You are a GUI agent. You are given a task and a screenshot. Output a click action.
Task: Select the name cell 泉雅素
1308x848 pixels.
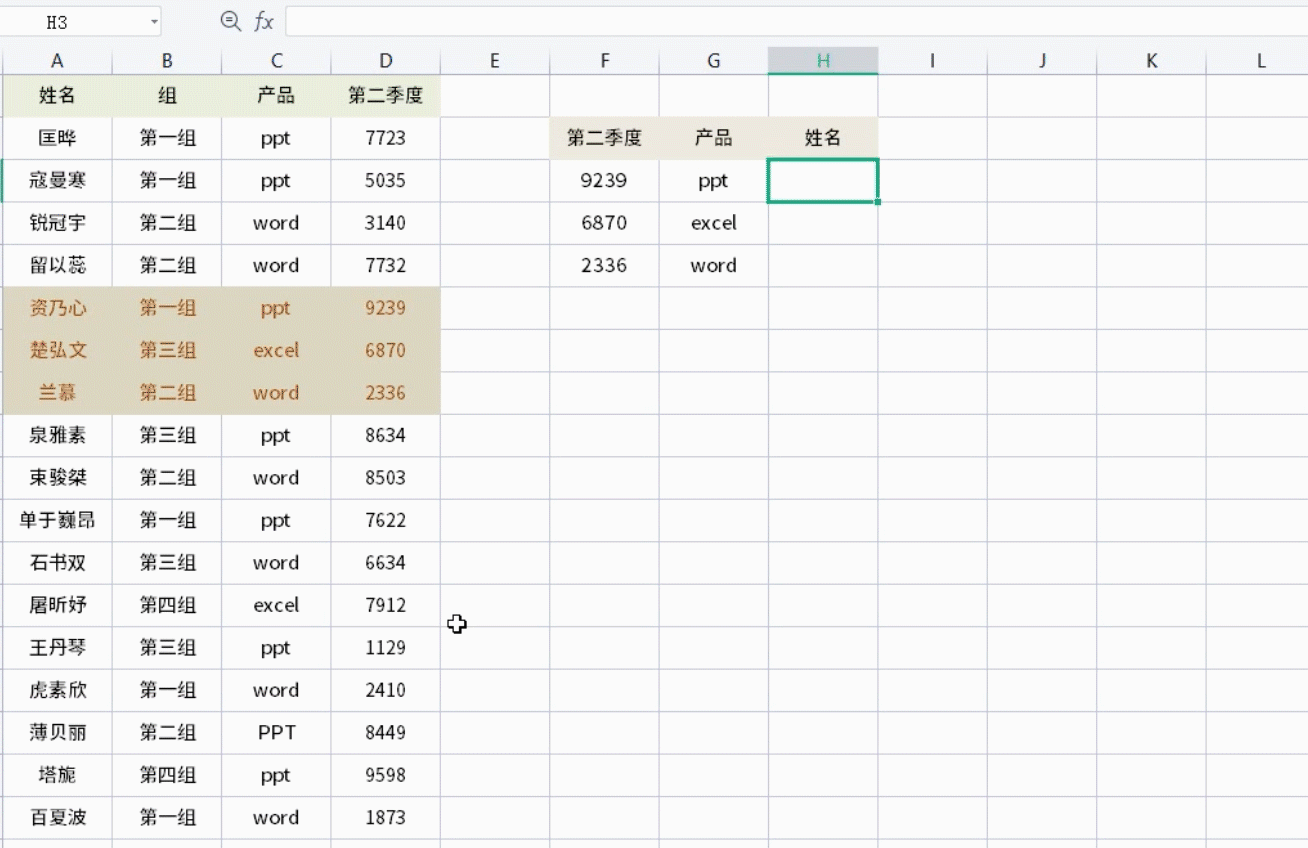click(x=57, y=436)
